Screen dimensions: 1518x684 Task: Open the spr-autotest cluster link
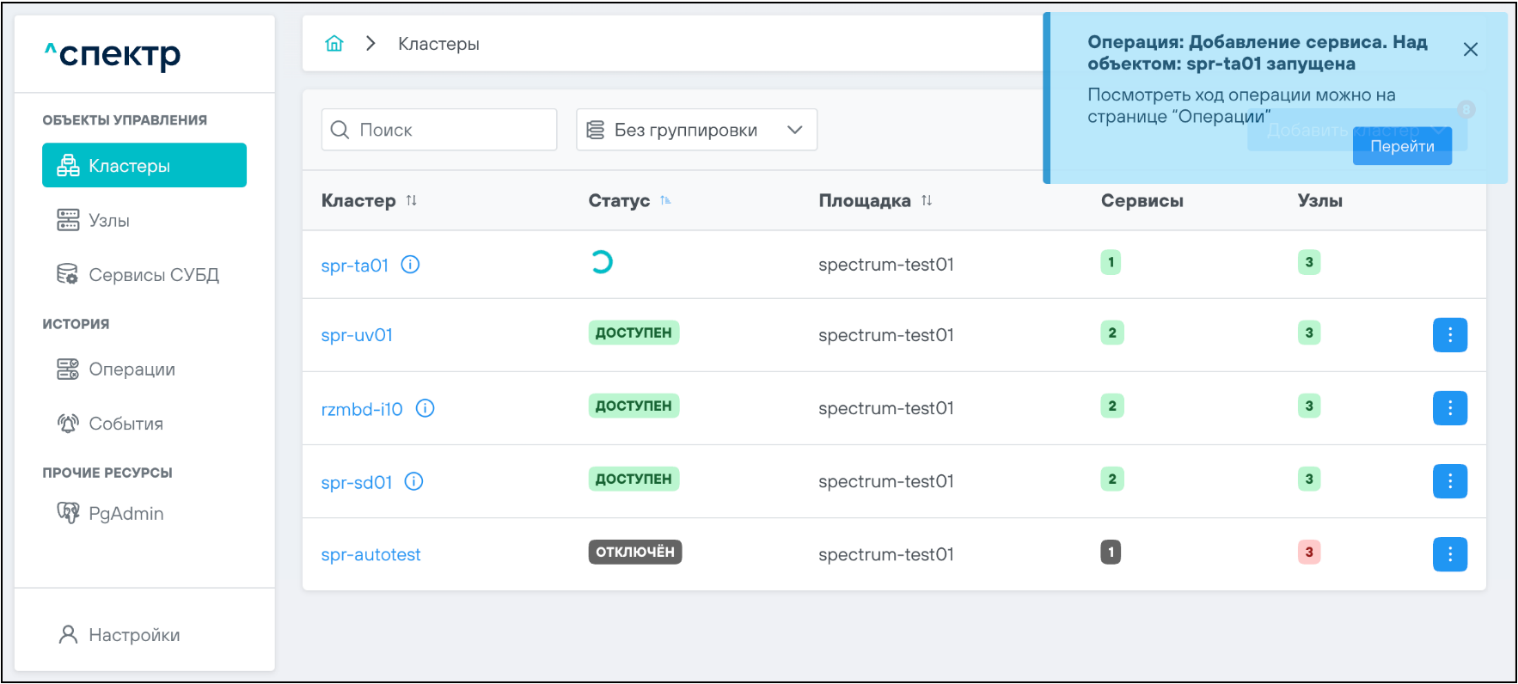click(370, 554)
